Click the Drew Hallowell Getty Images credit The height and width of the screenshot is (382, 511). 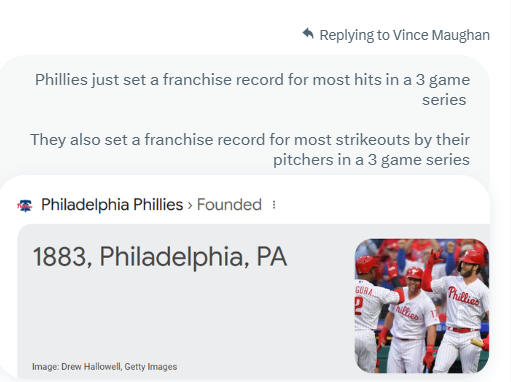tap(104, 367)
